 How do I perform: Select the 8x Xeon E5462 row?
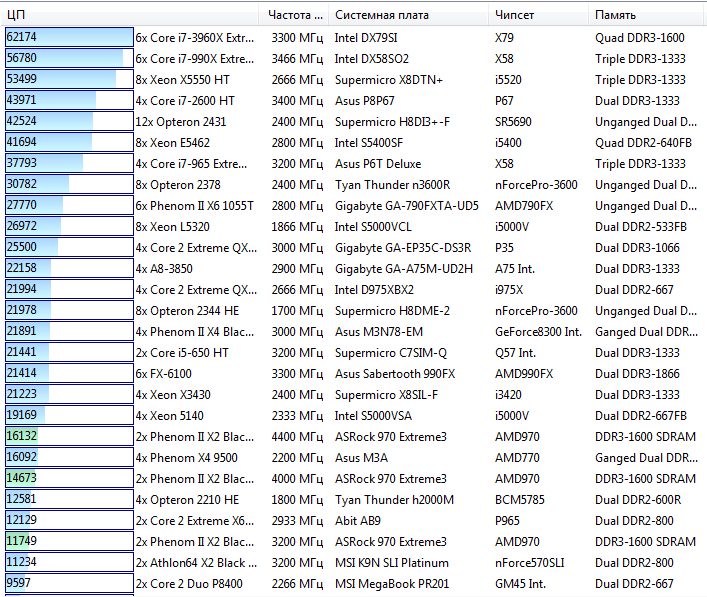pos(354,143)
